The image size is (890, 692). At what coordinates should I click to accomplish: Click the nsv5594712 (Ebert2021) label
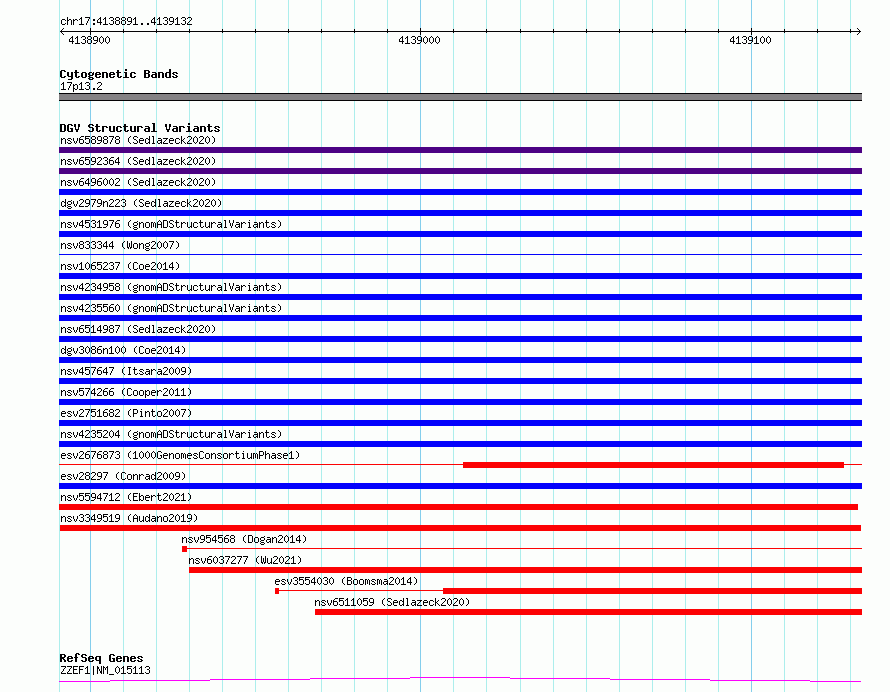(126, 497)
